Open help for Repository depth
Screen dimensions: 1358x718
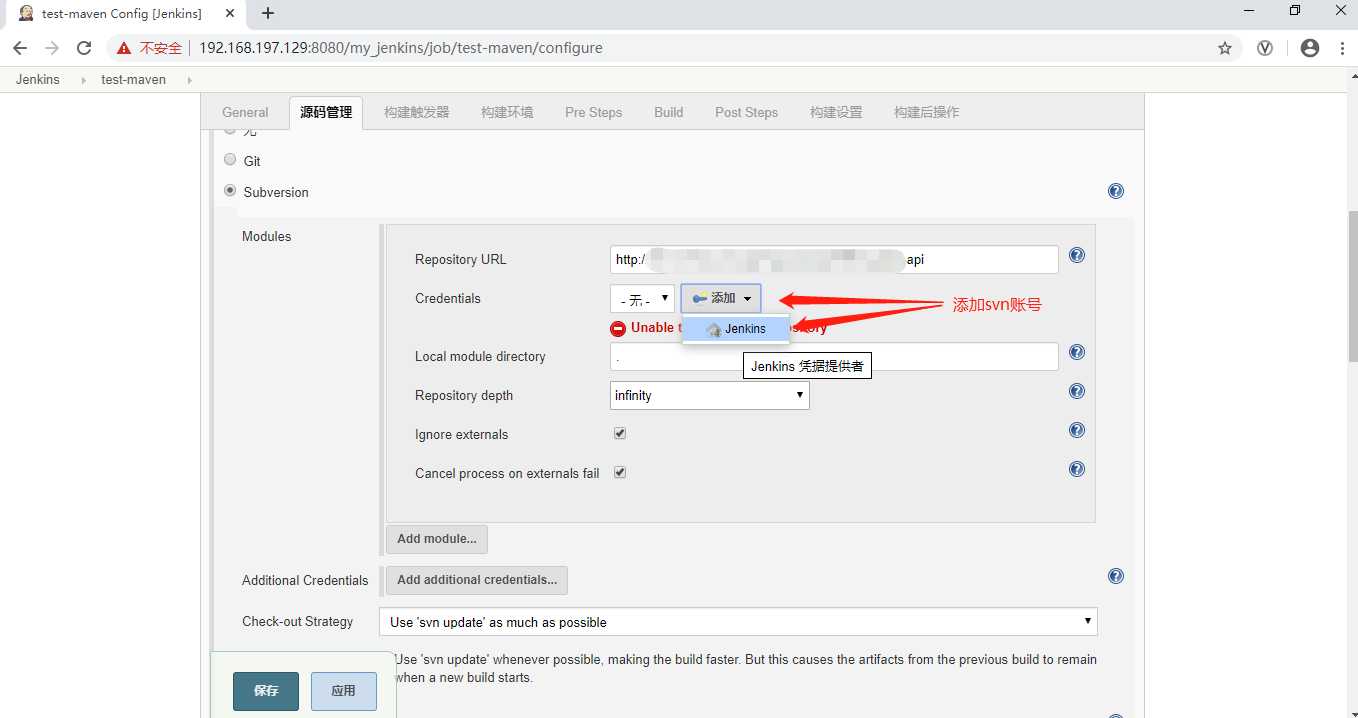[x=1077, y=391]
